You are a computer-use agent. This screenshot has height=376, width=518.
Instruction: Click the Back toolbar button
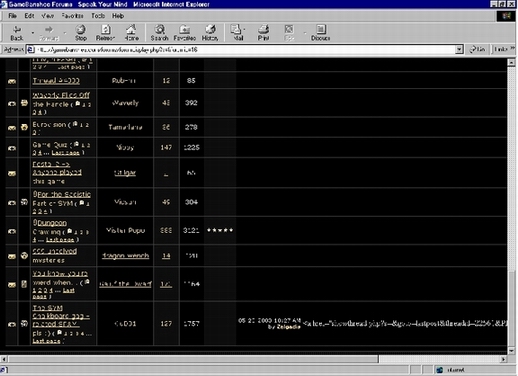point(17,33)
